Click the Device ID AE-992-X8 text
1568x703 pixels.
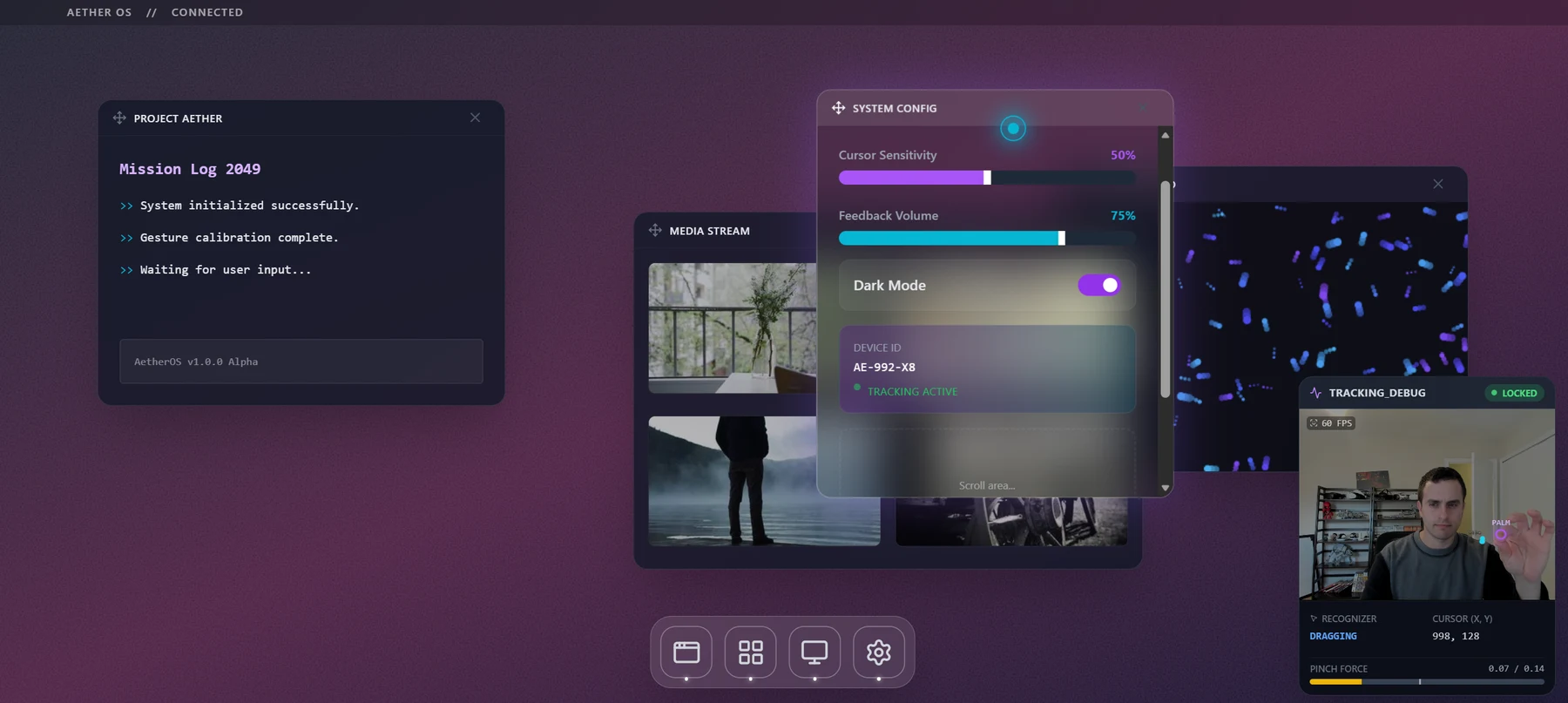(884, 367)
